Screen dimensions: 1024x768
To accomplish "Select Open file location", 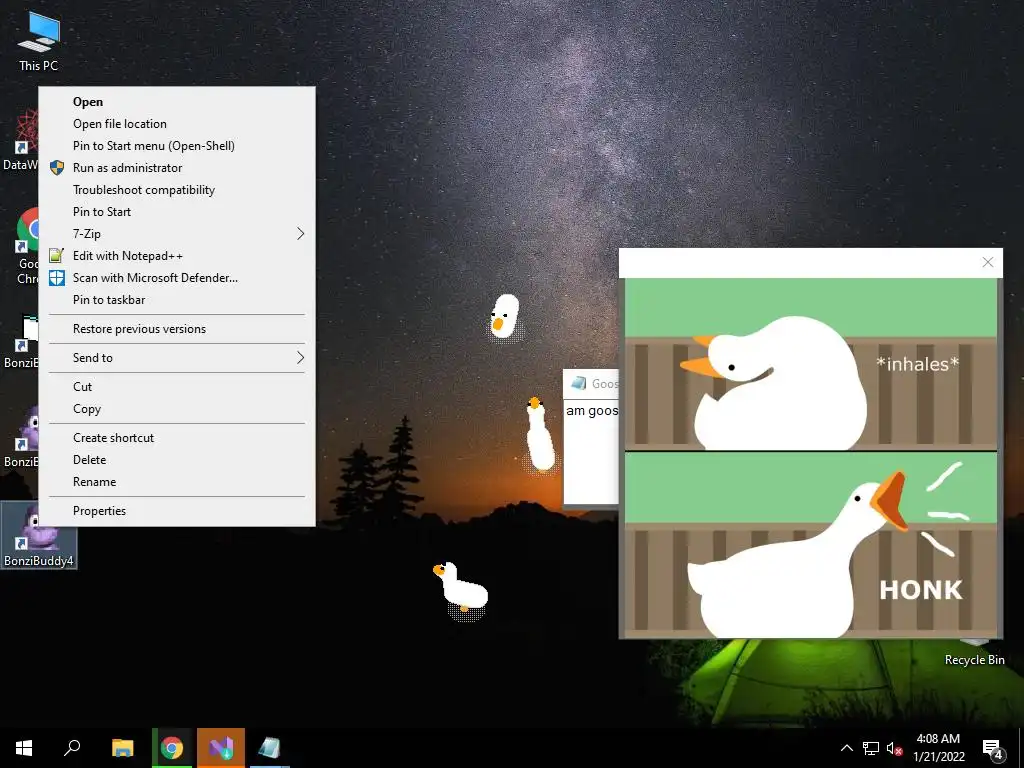I will [x=177, y=124].
